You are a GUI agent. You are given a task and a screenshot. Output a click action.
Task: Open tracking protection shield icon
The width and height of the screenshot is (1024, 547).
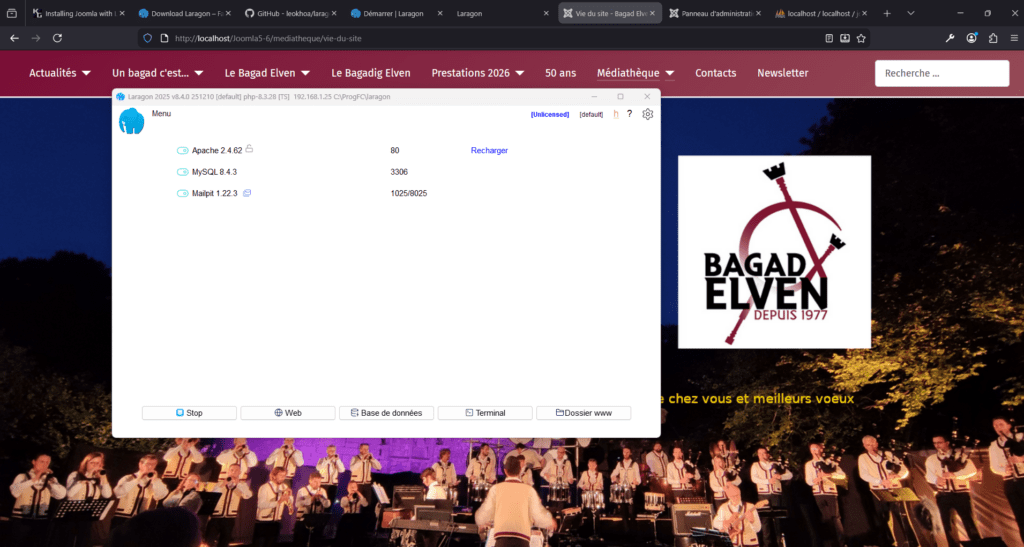tap(148, 39)
